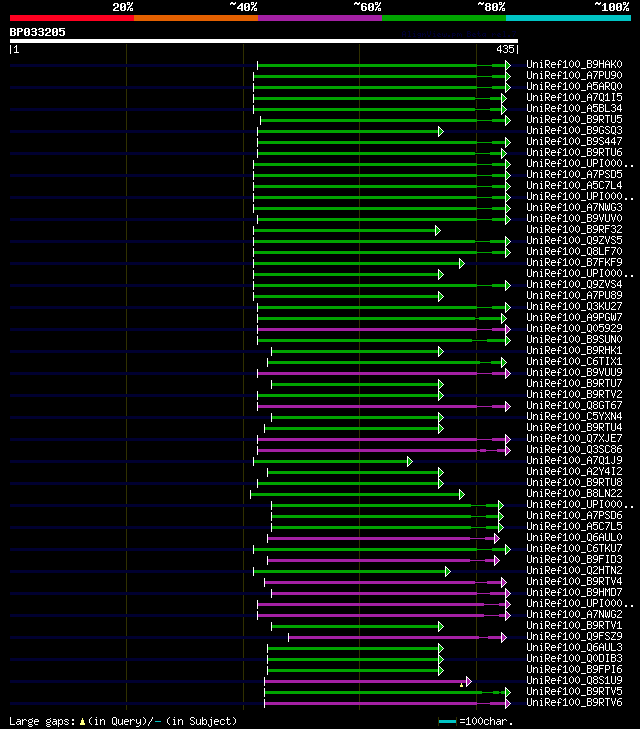Click the UniRef100_C6TIX1 label
The width and height of the screenshot is (640, 729).
(x=574, y=361)
